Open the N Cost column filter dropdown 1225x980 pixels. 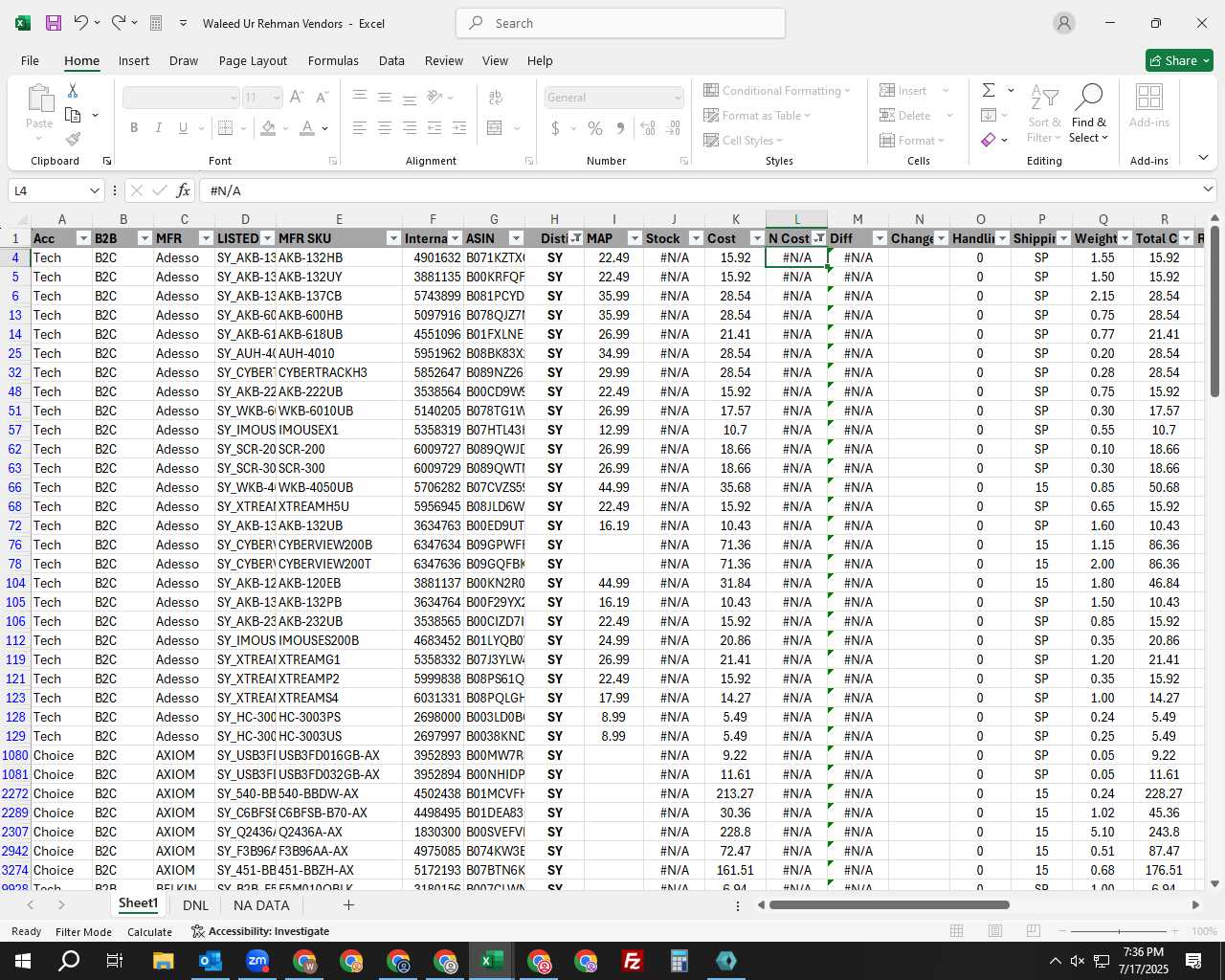point(819,238)
